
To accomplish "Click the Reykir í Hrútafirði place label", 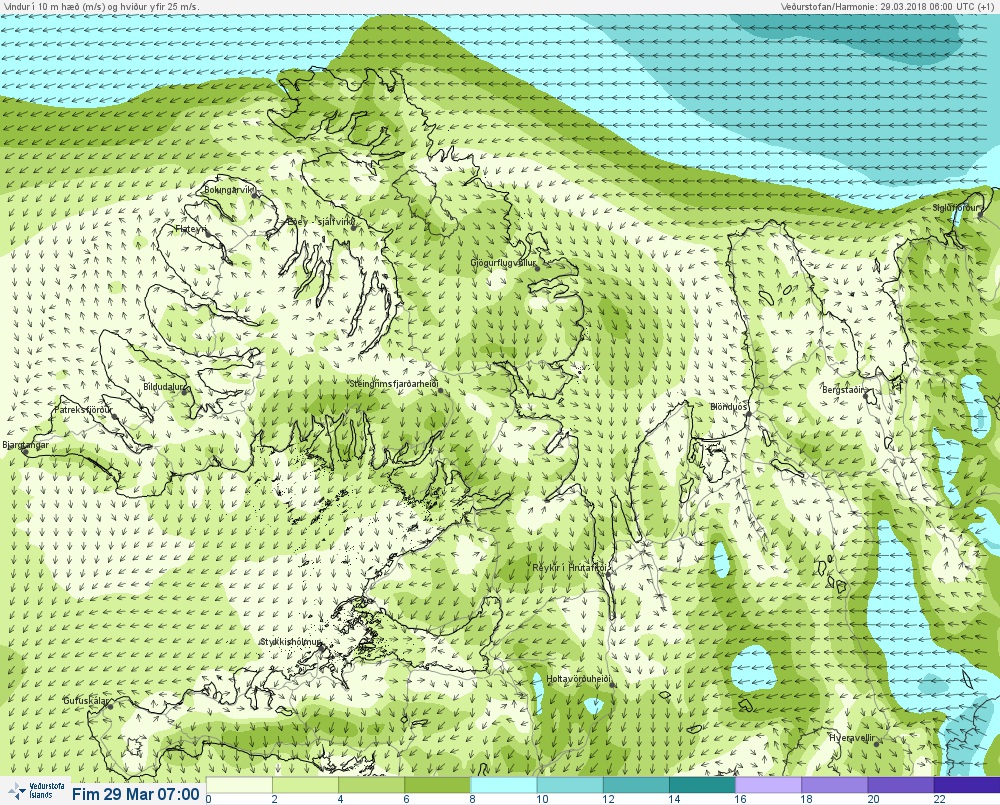I will pos(571,567).
